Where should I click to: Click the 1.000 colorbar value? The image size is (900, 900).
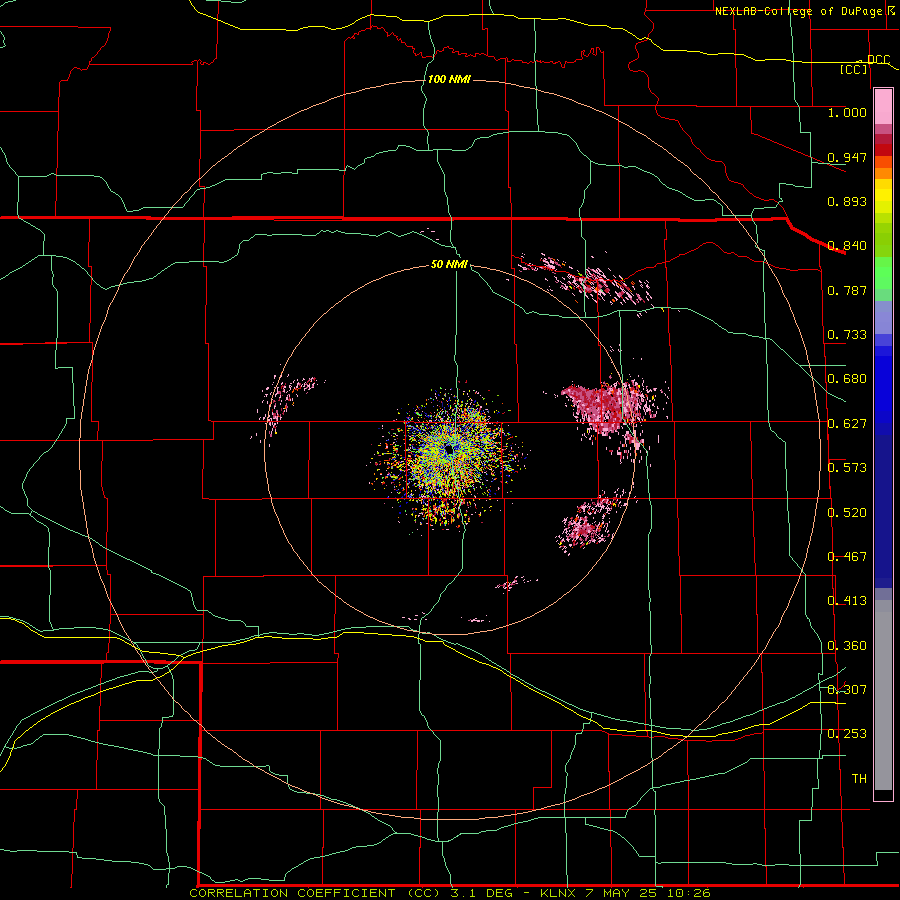tap(847, 112)
